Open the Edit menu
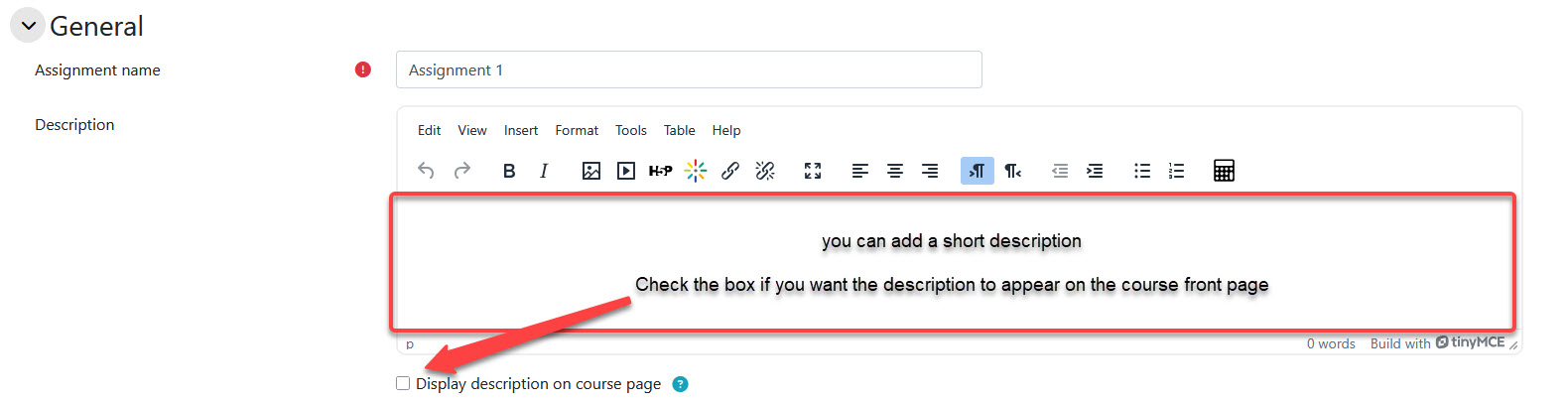1568x403 pixels. [x=430, y=130]
